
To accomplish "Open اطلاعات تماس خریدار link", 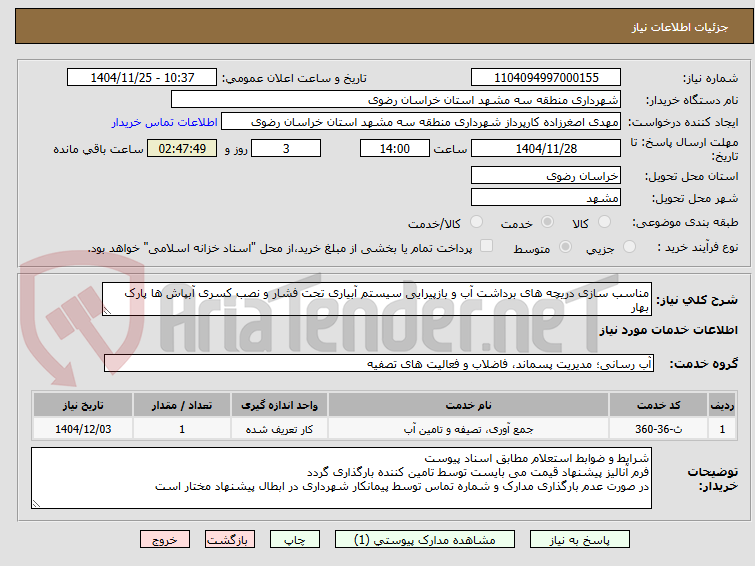I will [165, 122].
